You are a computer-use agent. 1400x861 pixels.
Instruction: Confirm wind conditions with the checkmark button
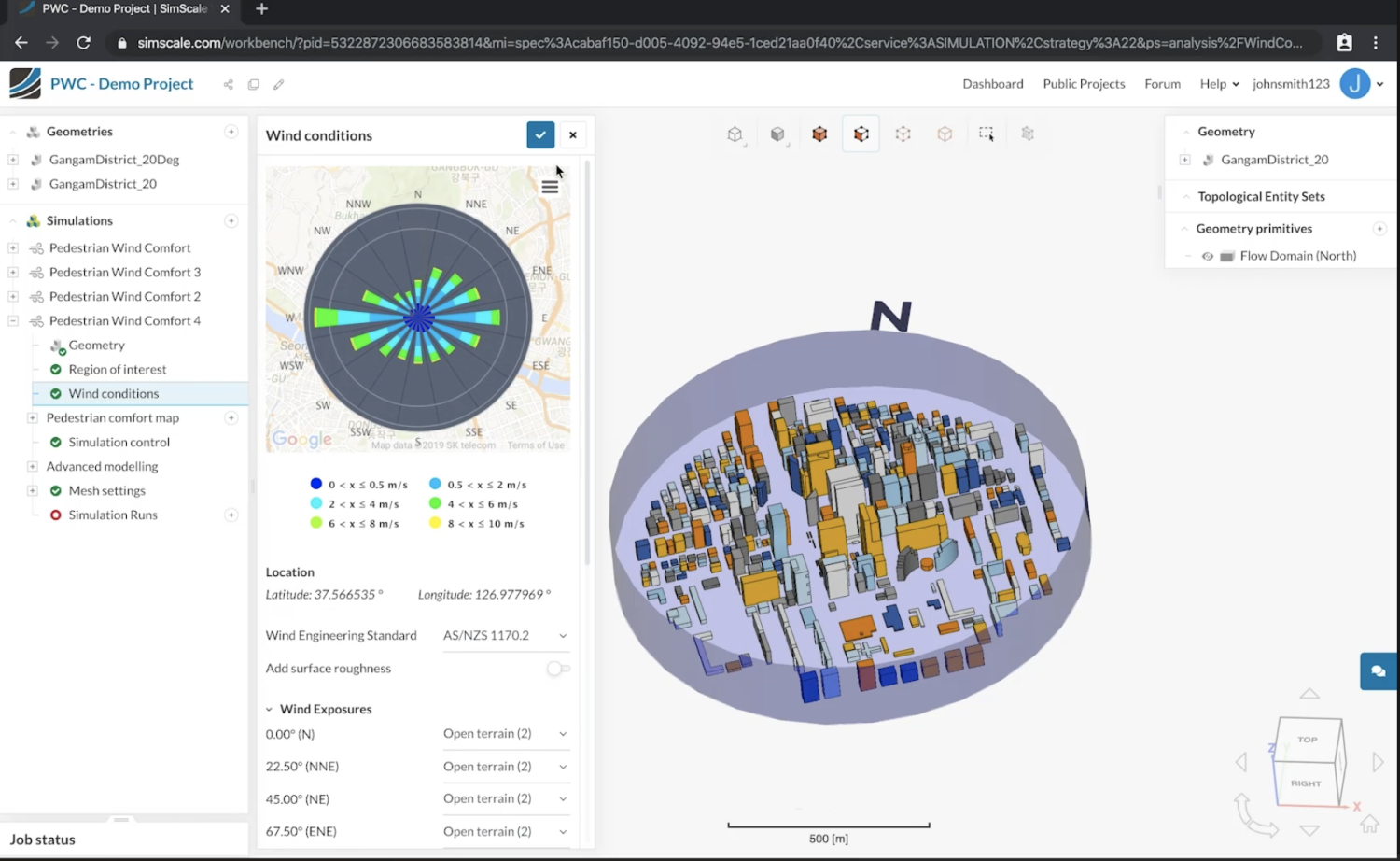(540, 135)
